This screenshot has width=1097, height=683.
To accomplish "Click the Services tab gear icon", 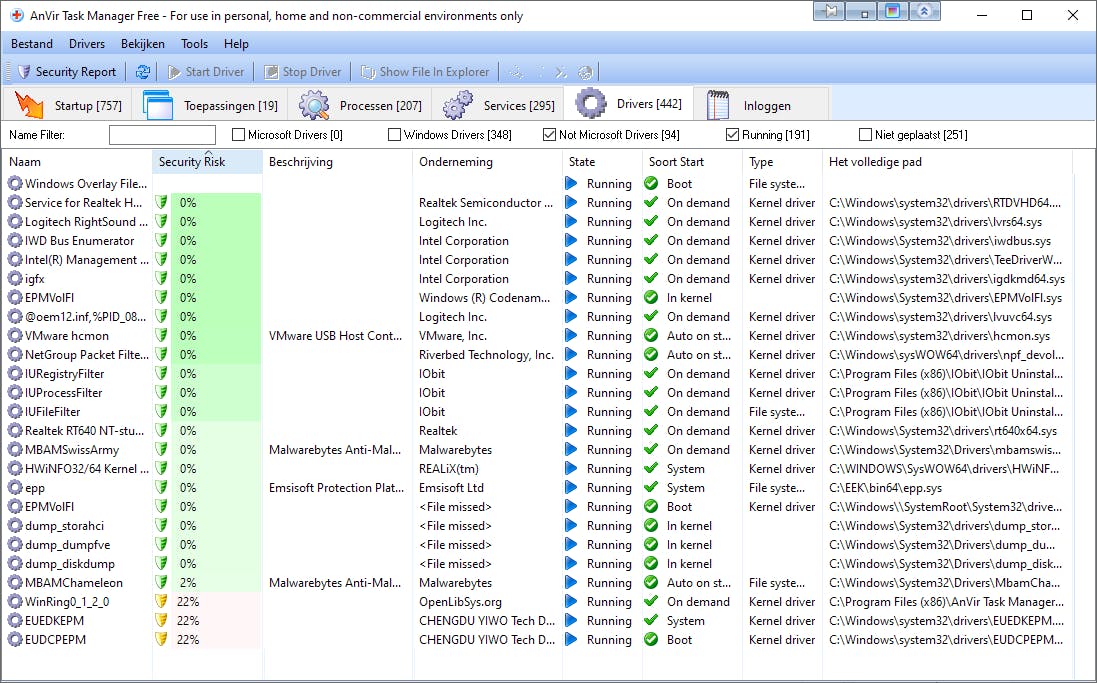I will click(458, 105).
